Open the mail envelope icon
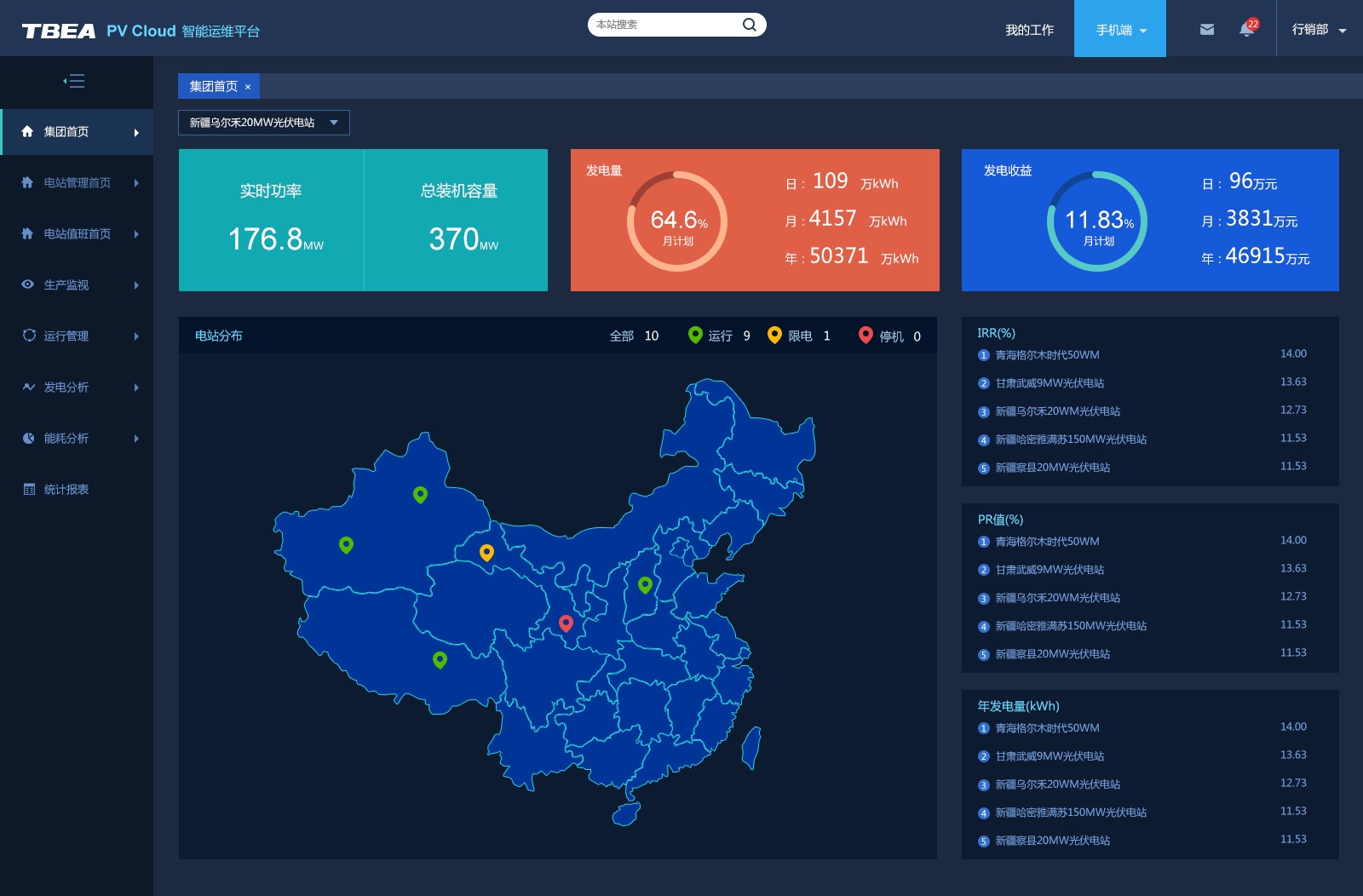This screenshot has height=896, width=1363. [x=1206, y=30]
